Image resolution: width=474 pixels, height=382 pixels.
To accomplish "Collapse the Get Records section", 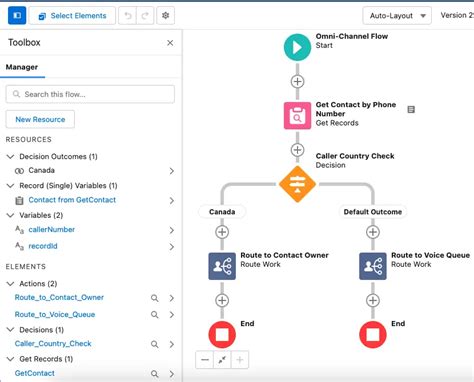I will click(x=10, y=359).
